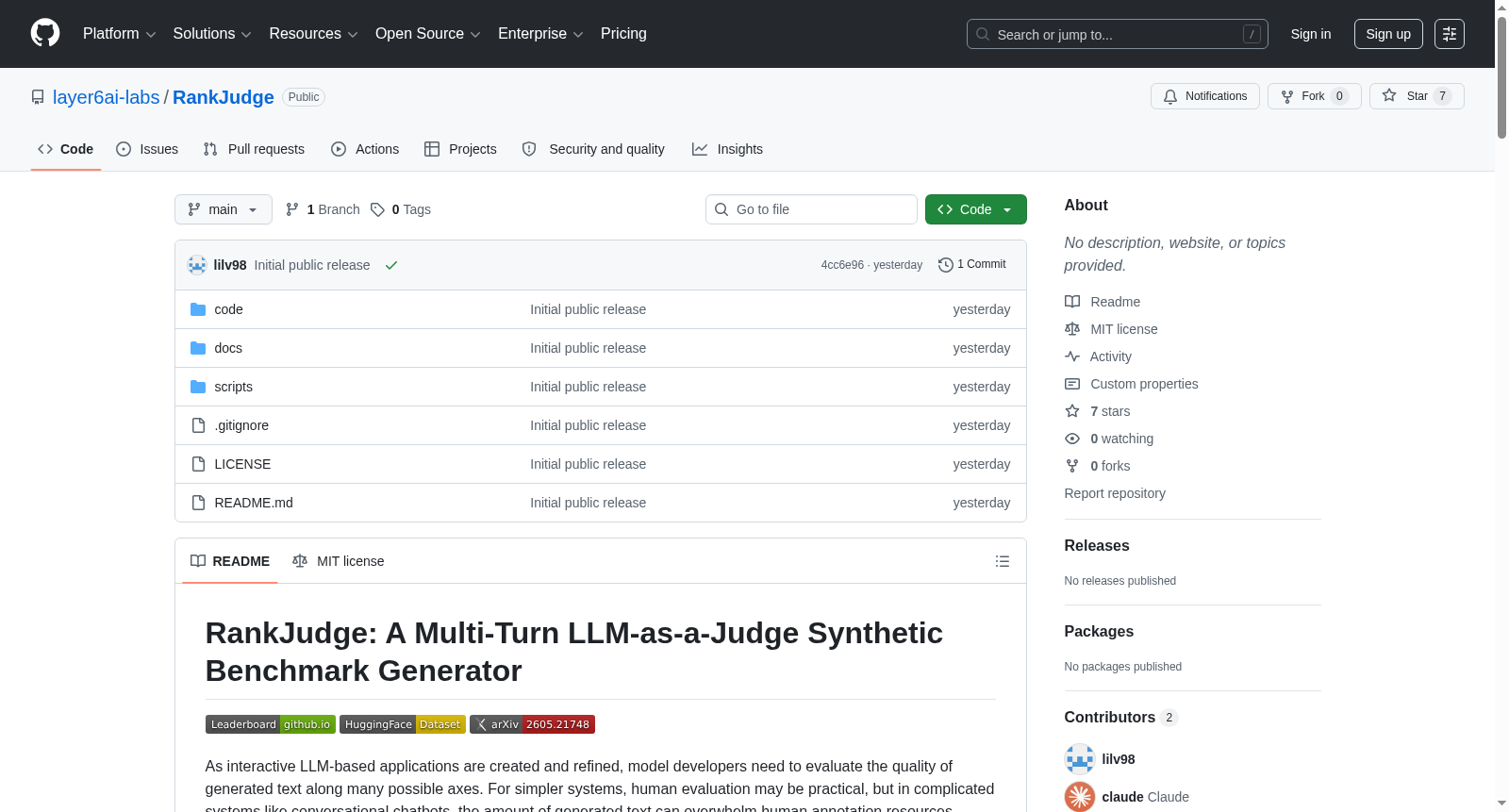Click the Go to file input
Viewport: 1509px width, 812px height.
pyautogui.click(x=811, y=209)
